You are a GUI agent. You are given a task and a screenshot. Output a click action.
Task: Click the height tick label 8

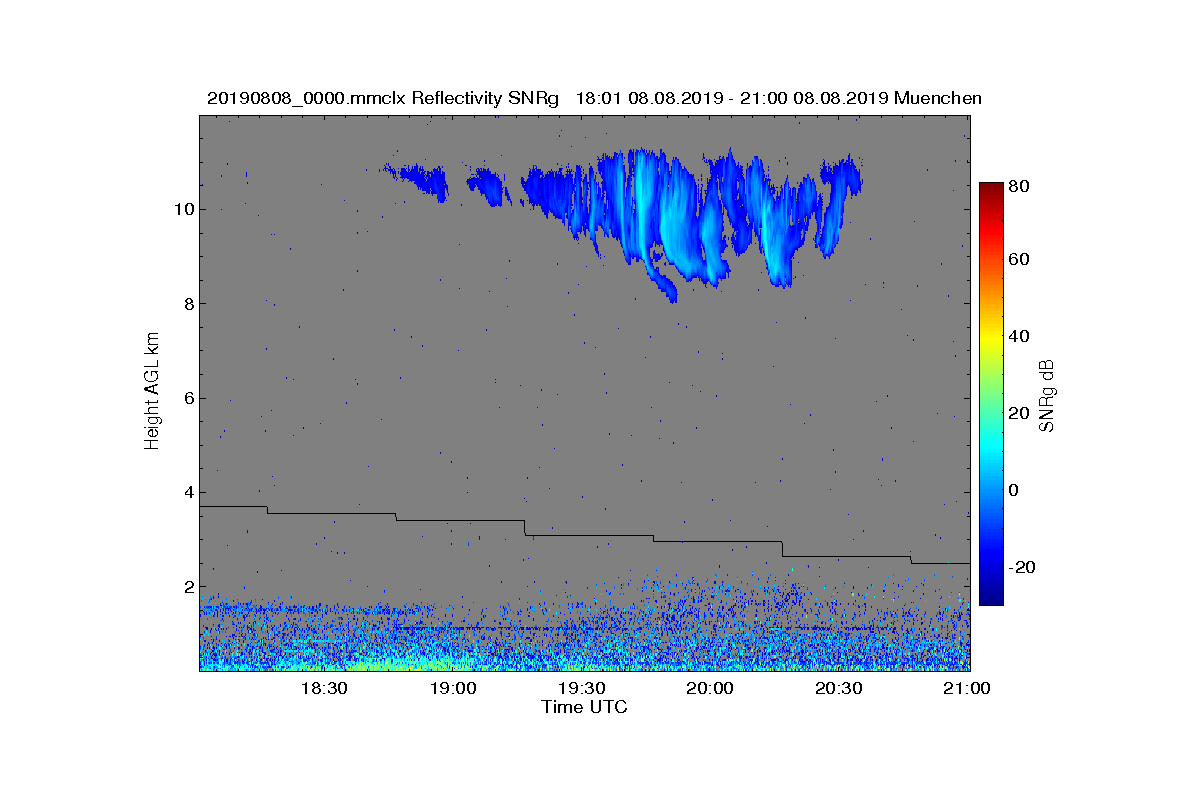tap(189, 304)
